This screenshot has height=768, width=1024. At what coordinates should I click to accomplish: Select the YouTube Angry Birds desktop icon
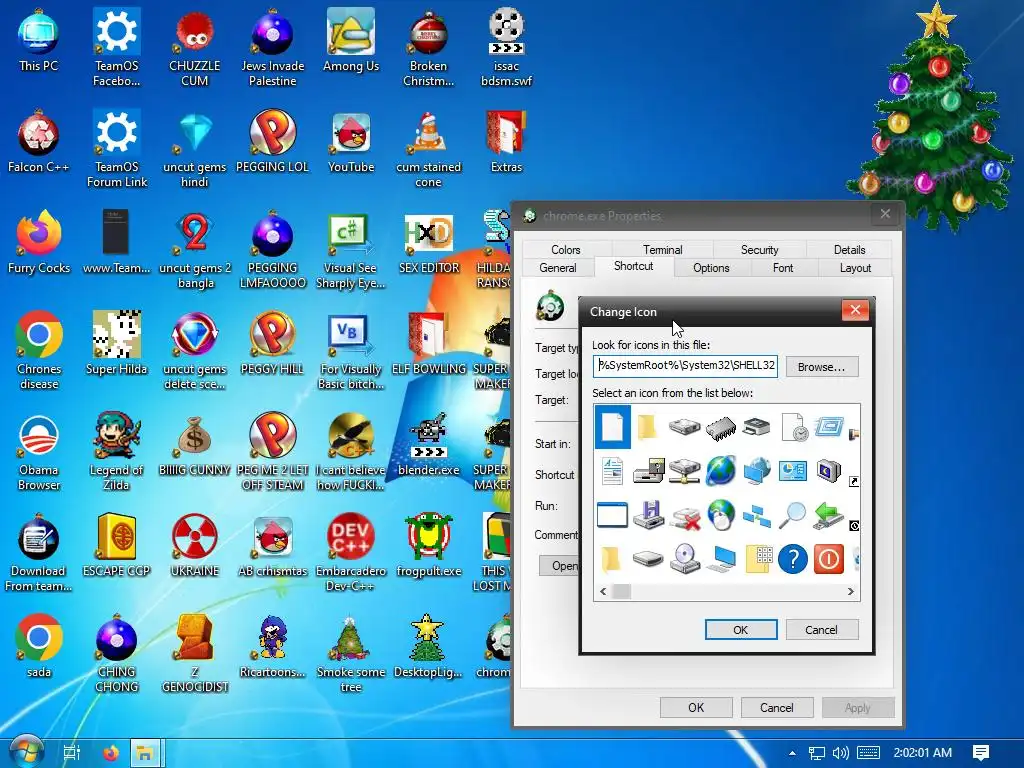[351, 142]
